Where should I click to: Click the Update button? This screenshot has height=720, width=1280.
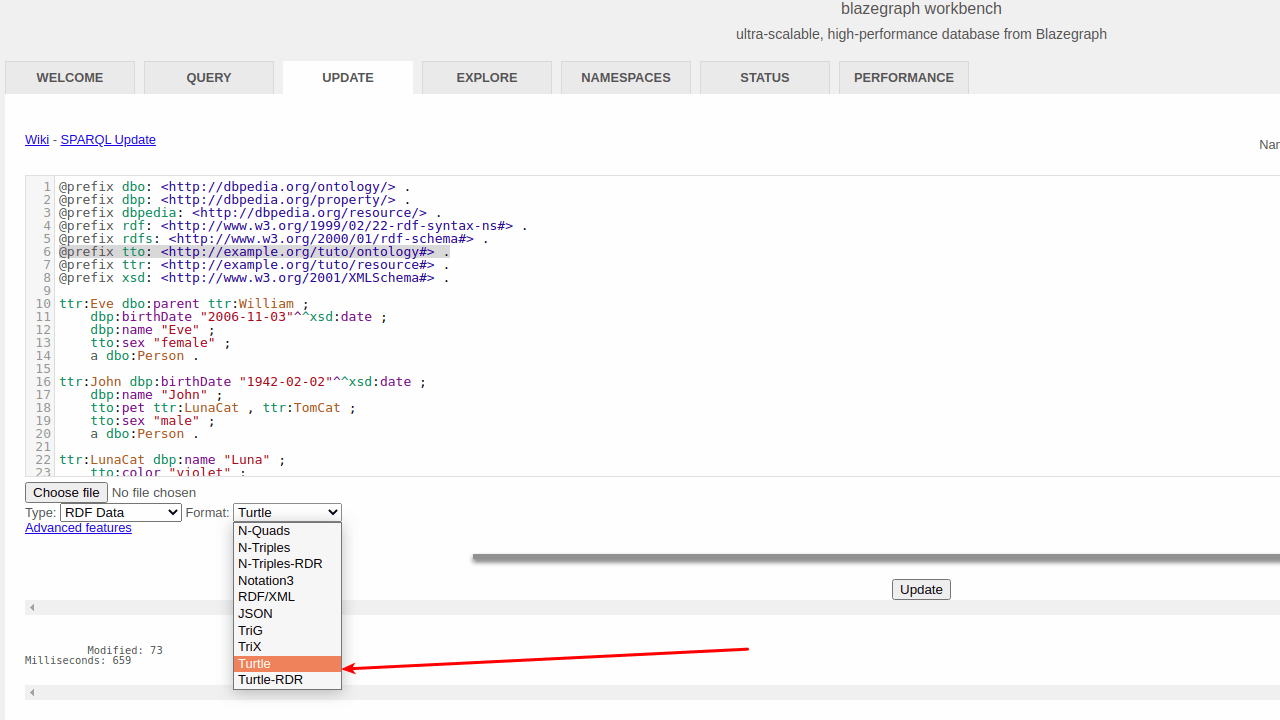(x=921, y=589)
